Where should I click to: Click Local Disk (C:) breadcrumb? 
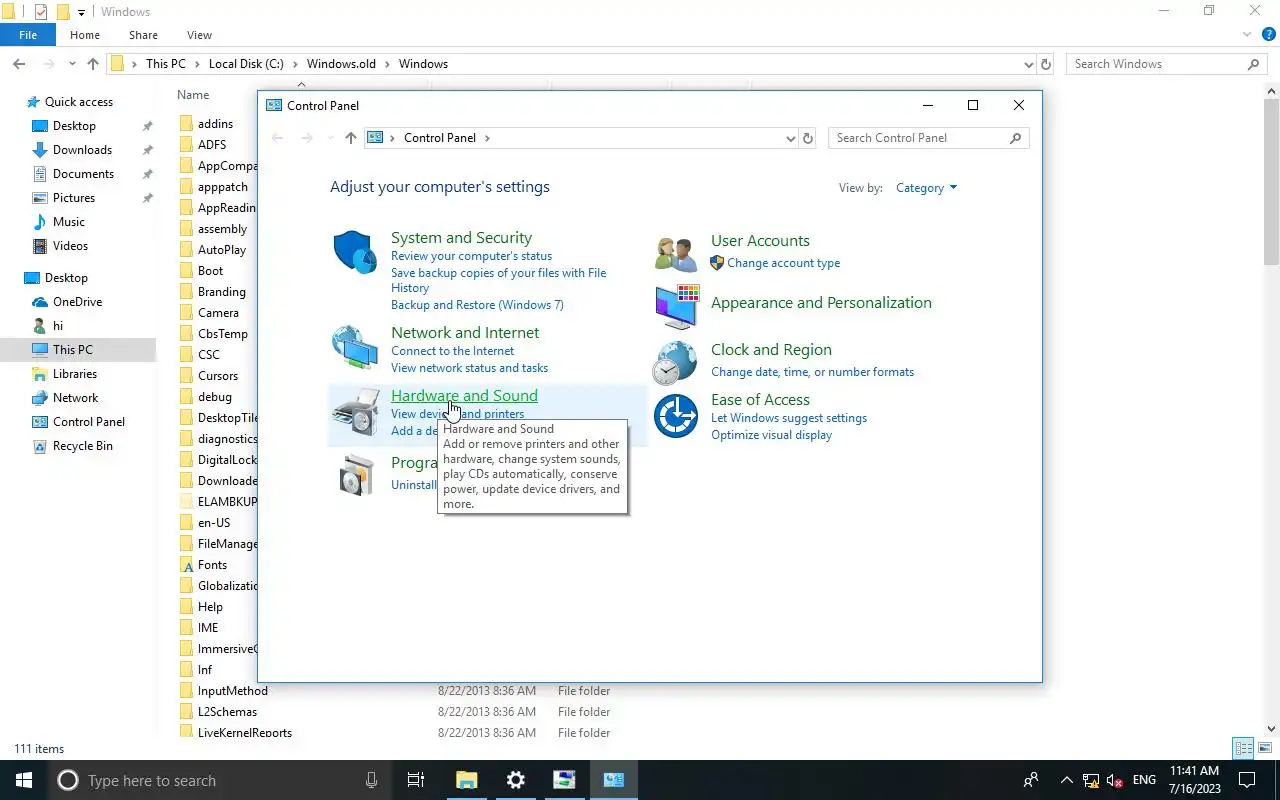tap(246, 64)
